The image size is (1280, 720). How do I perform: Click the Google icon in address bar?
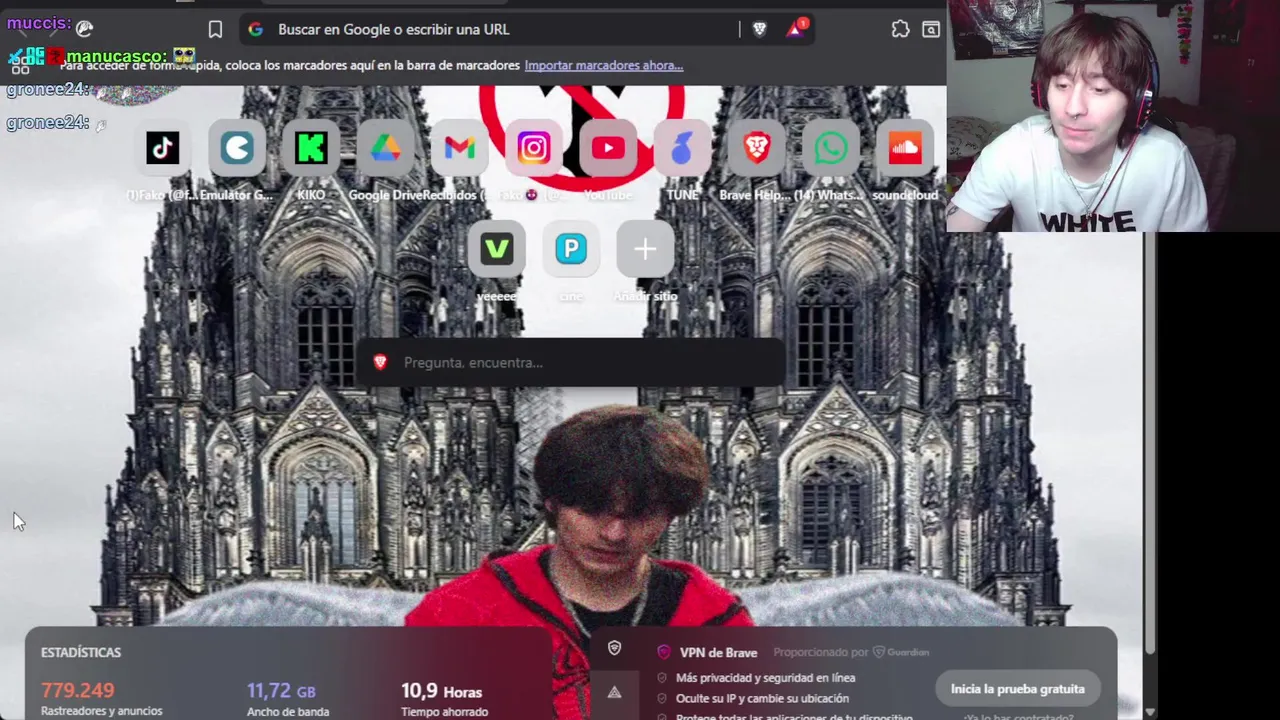[x=256, y=29]
